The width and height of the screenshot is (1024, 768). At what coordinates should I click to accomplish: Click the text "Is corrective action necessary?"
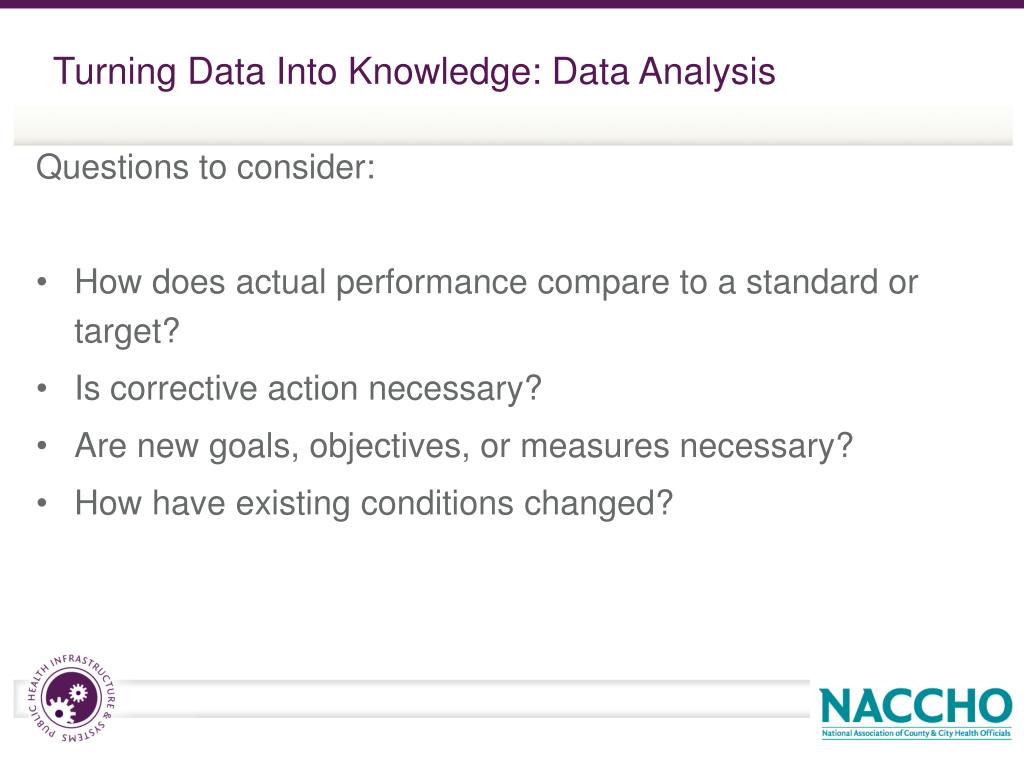tap(308, 389)
